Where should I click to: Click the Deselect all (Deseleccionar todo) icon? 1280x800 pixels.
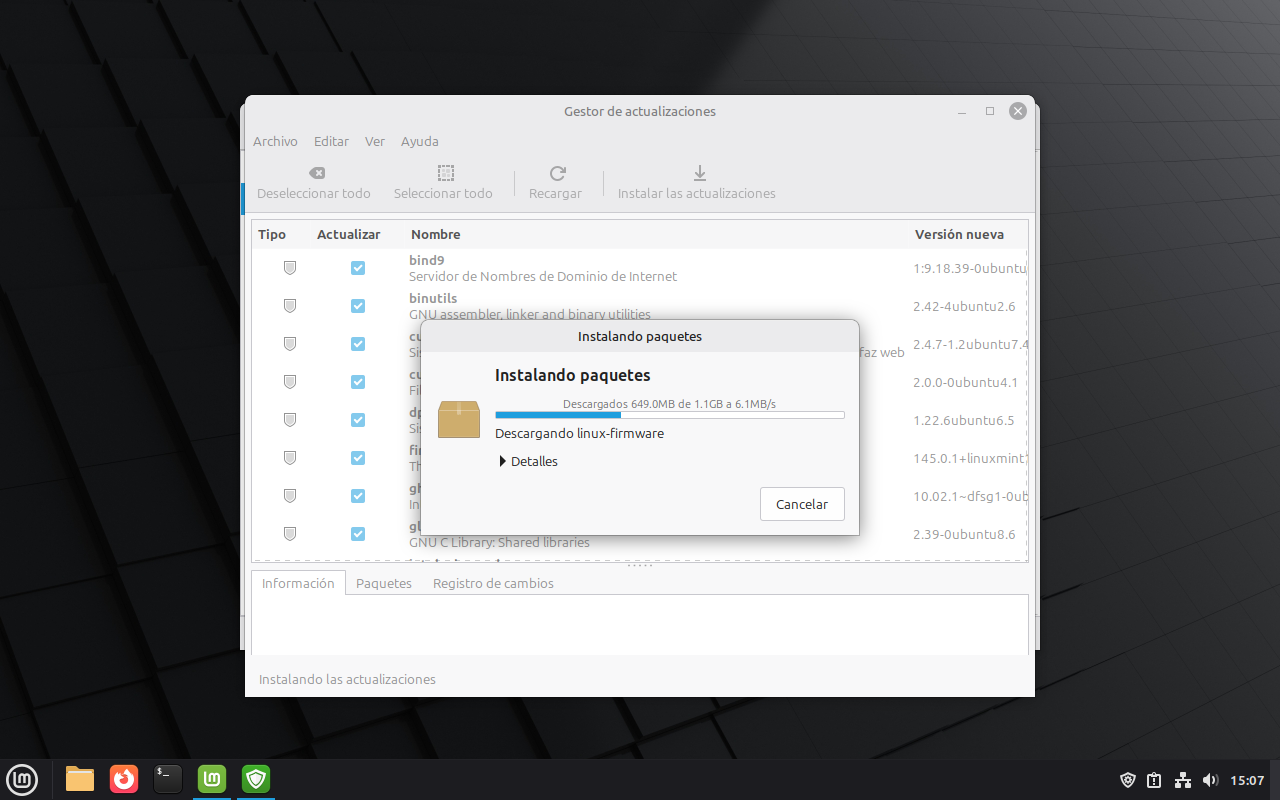[x=316, y=173]
